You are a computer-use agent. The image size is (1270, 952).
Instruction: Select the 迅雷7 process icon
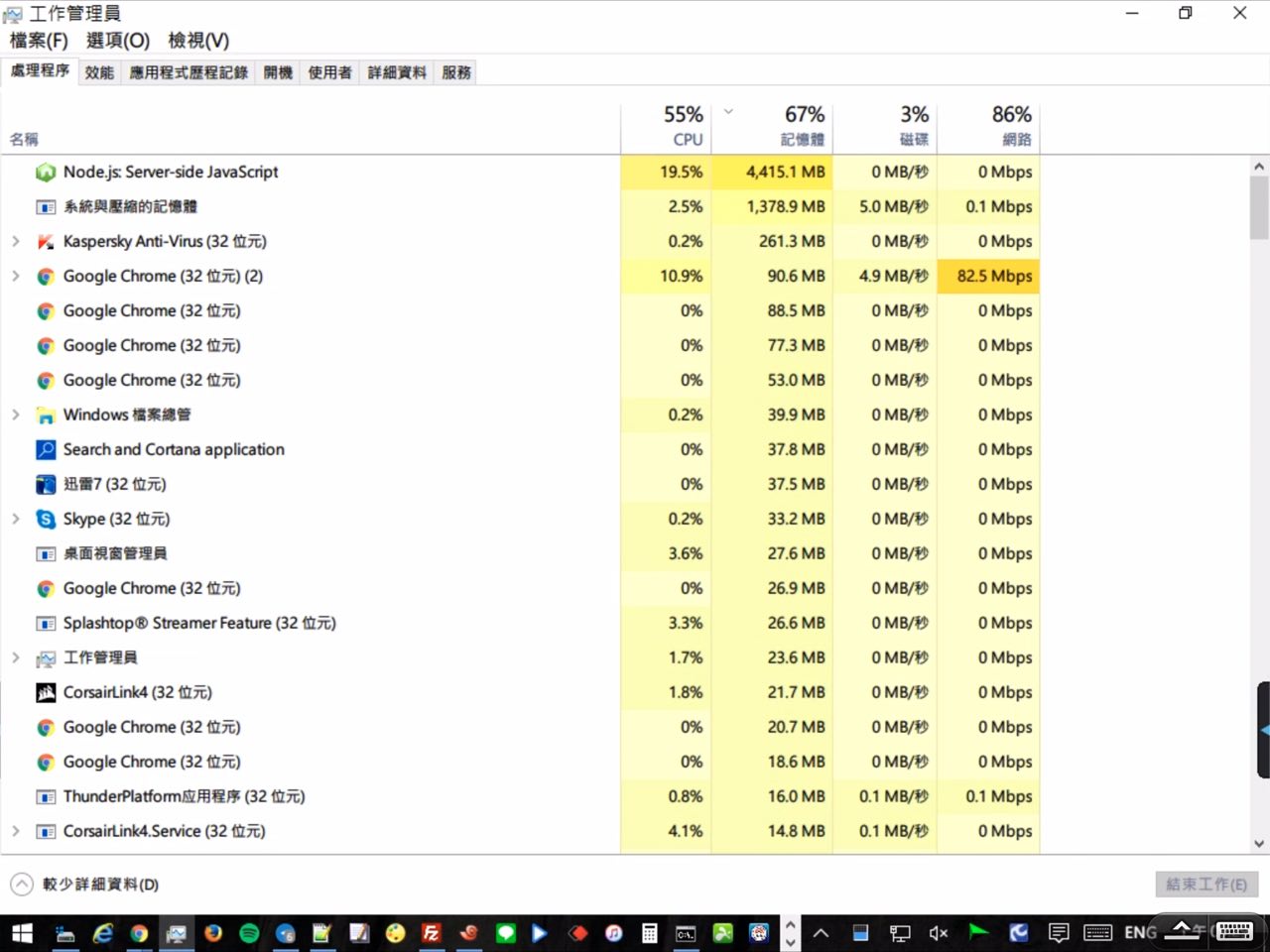tap(46, 485)
